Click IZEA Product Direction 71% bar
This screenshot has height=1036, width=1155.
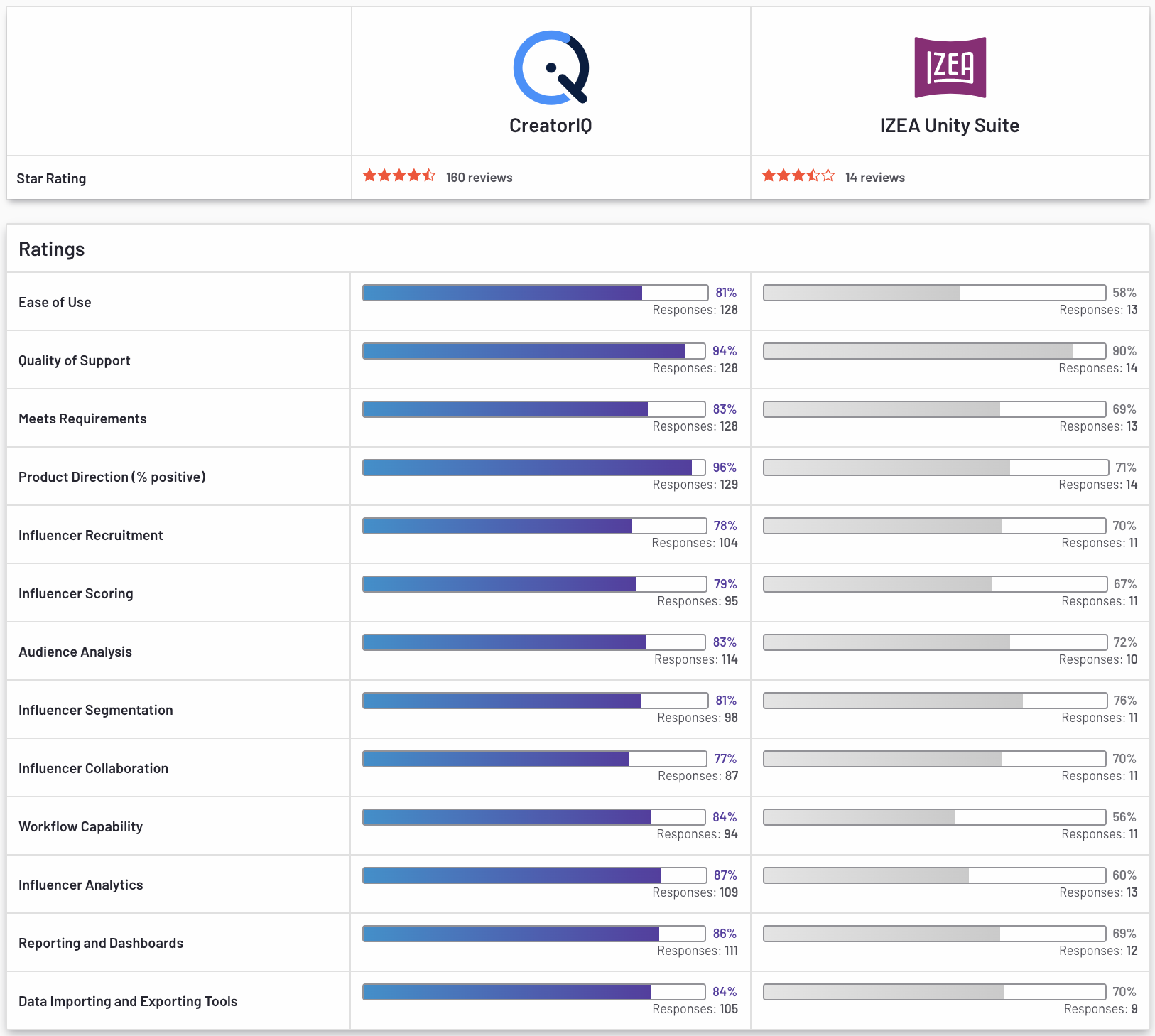pyautogui.click(x=936, y=468)
